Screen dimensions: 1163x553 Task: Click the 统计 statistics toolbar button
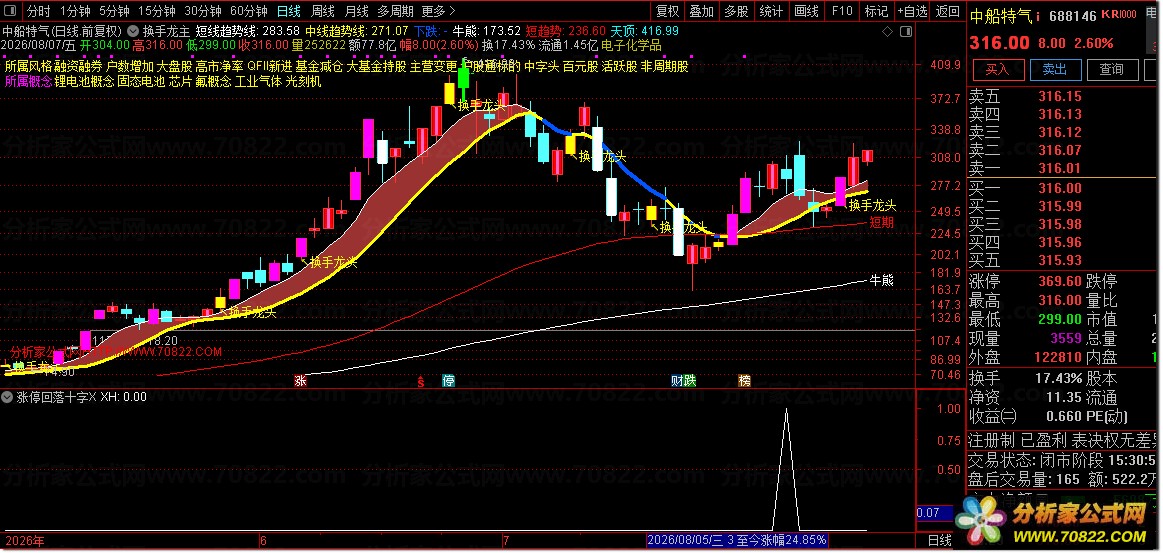771,11
